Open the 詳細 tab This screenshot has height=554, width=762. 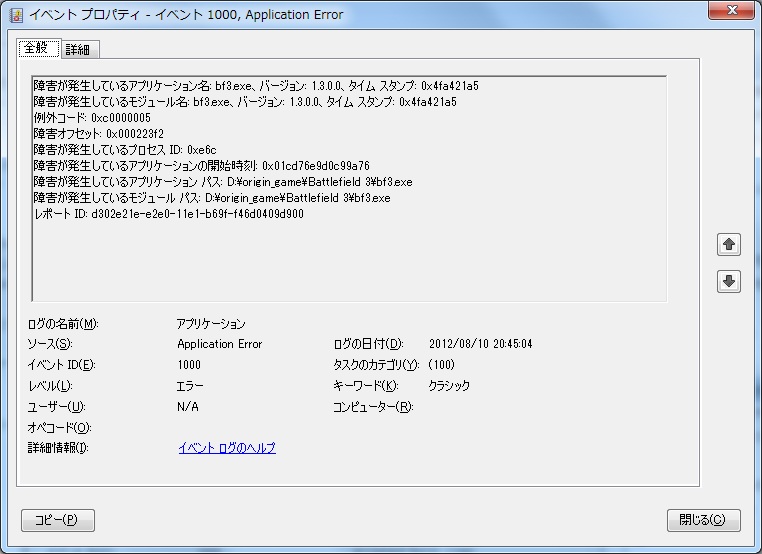pos(80,49)
